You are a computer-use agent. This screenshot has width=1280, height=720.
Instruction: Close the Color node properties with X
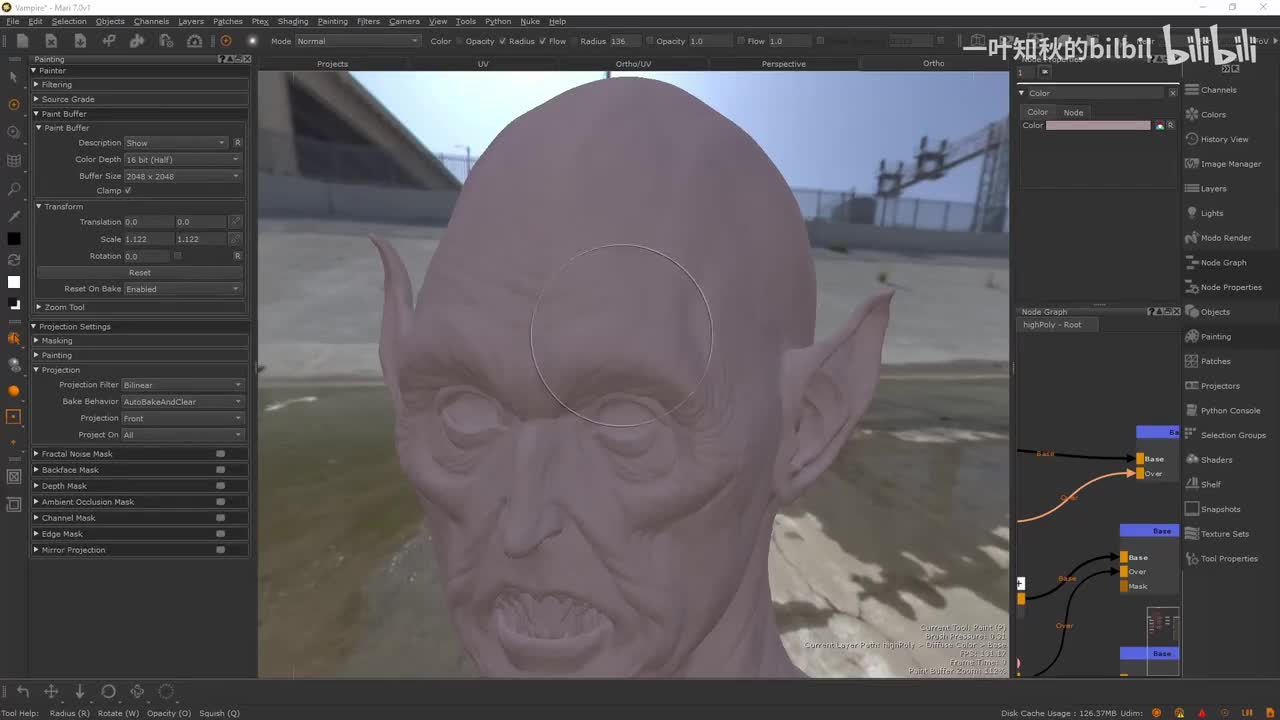[1173, 93]
